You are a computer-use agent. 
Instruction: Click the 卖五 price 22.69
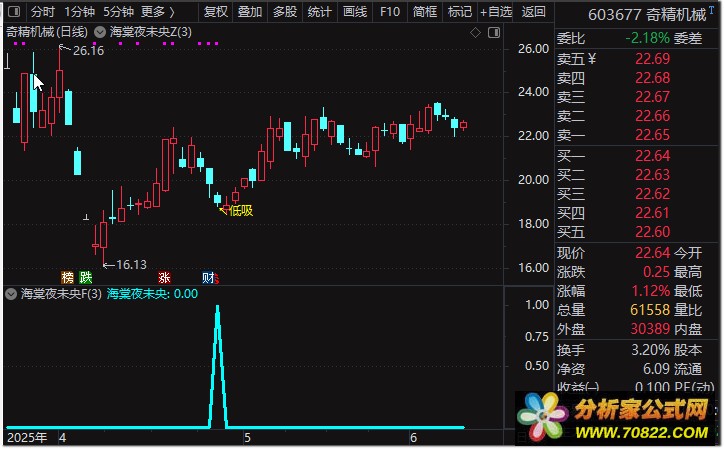[x=652, y=59]
